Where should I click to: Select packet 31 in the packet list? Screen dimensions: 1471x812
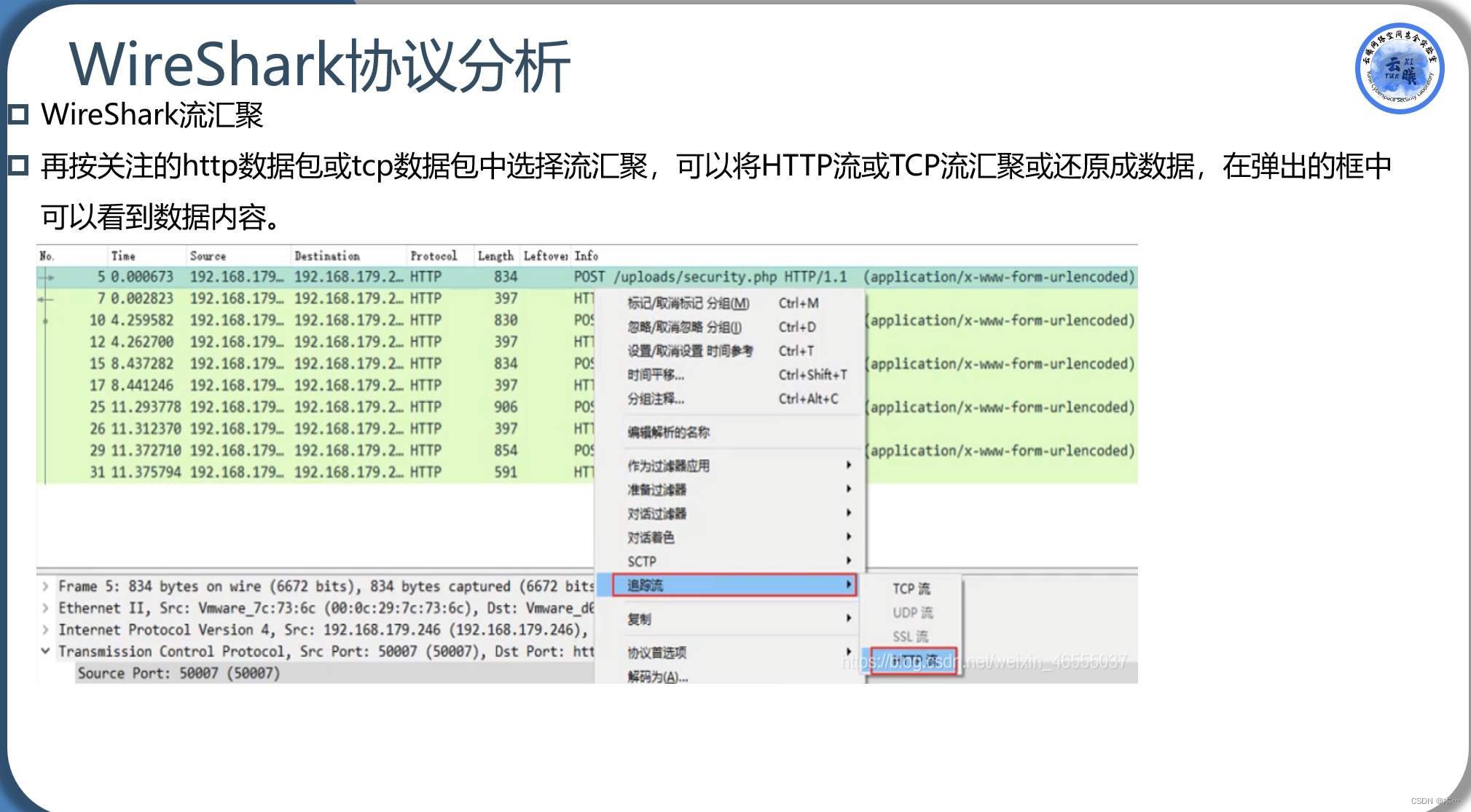click(291, 471)
